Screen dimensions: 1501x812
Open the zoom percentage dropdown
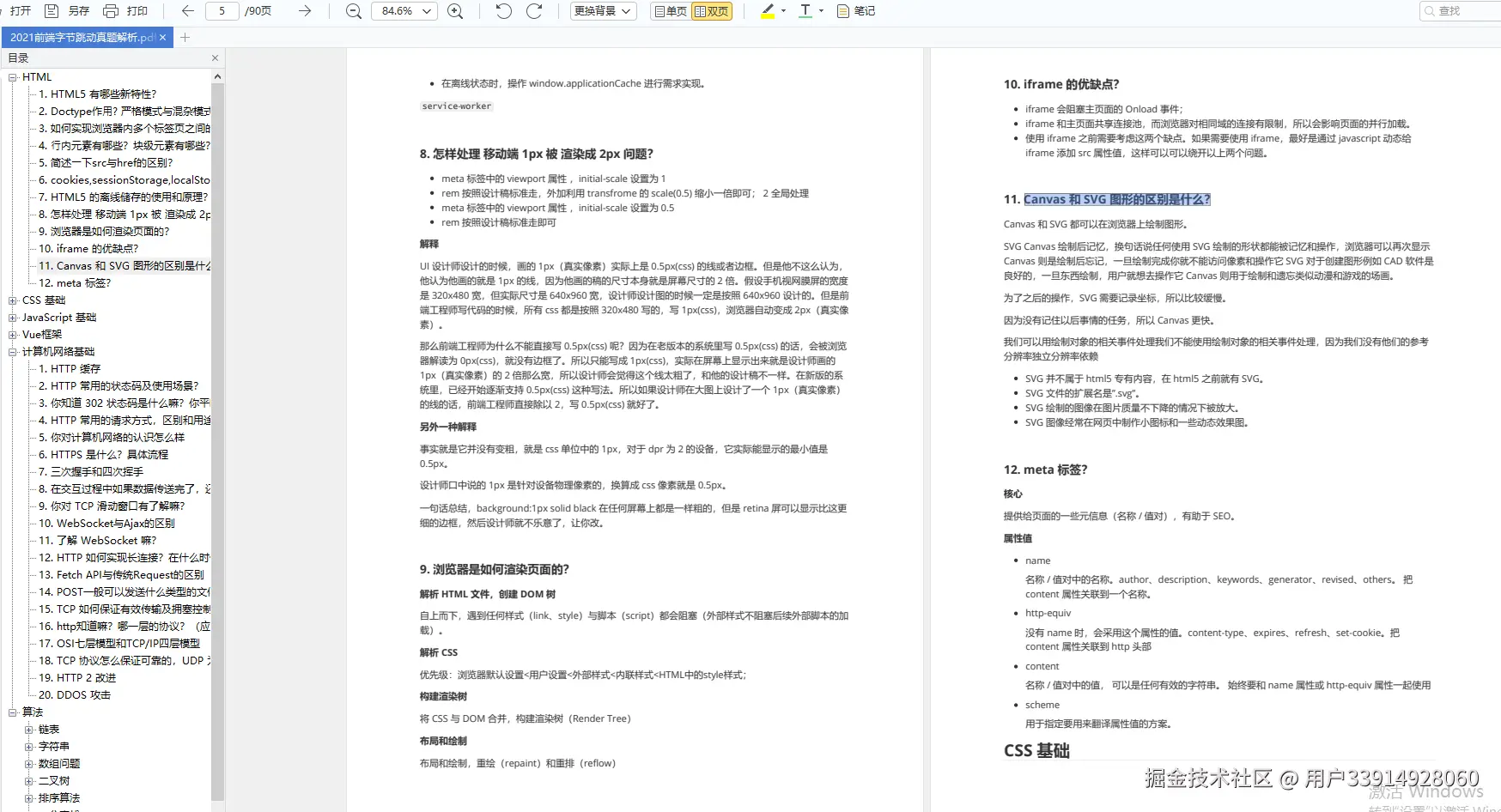[x=427, y=11]
